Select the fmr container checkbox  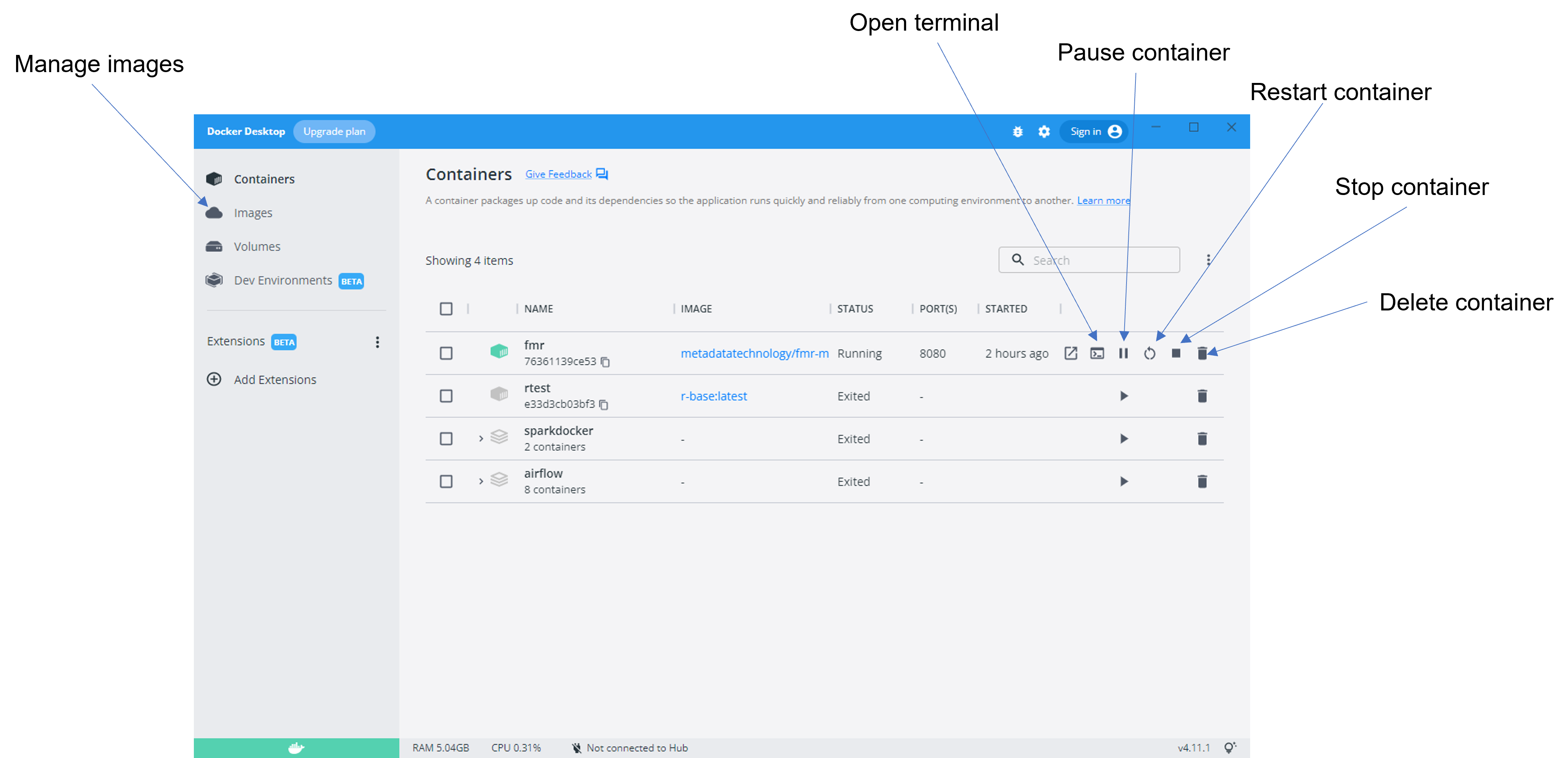point(446,353)
